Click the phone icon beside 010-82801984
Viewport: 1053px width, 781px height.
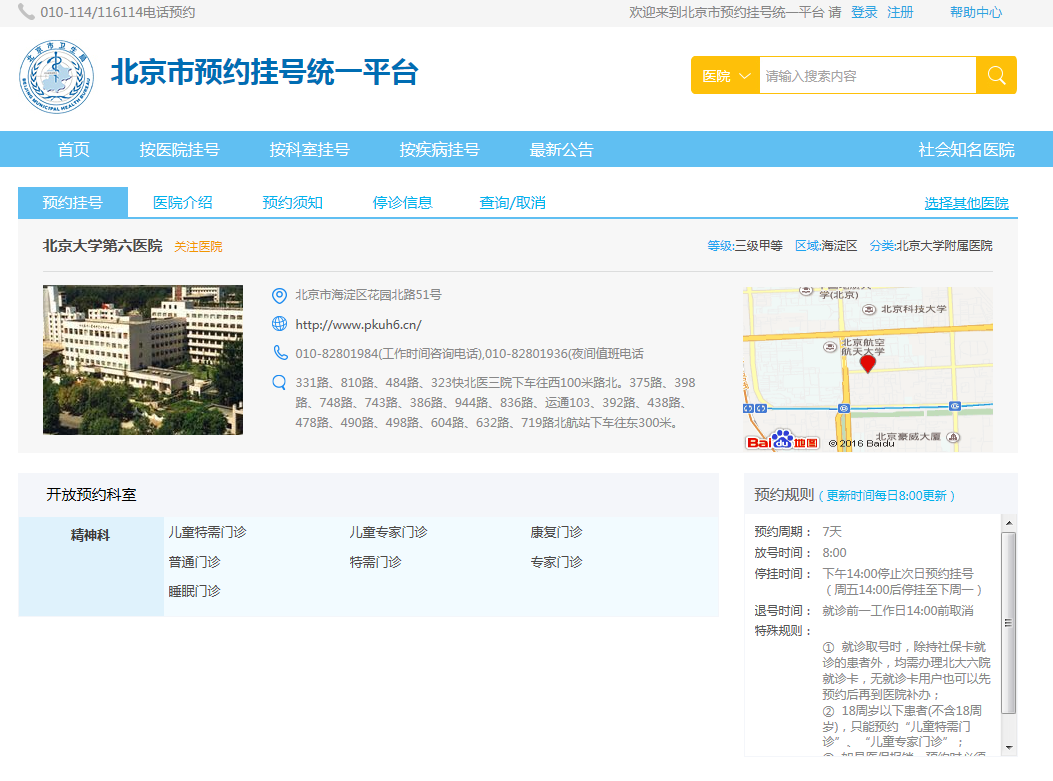pyautogui.click(x=279, y=353)
